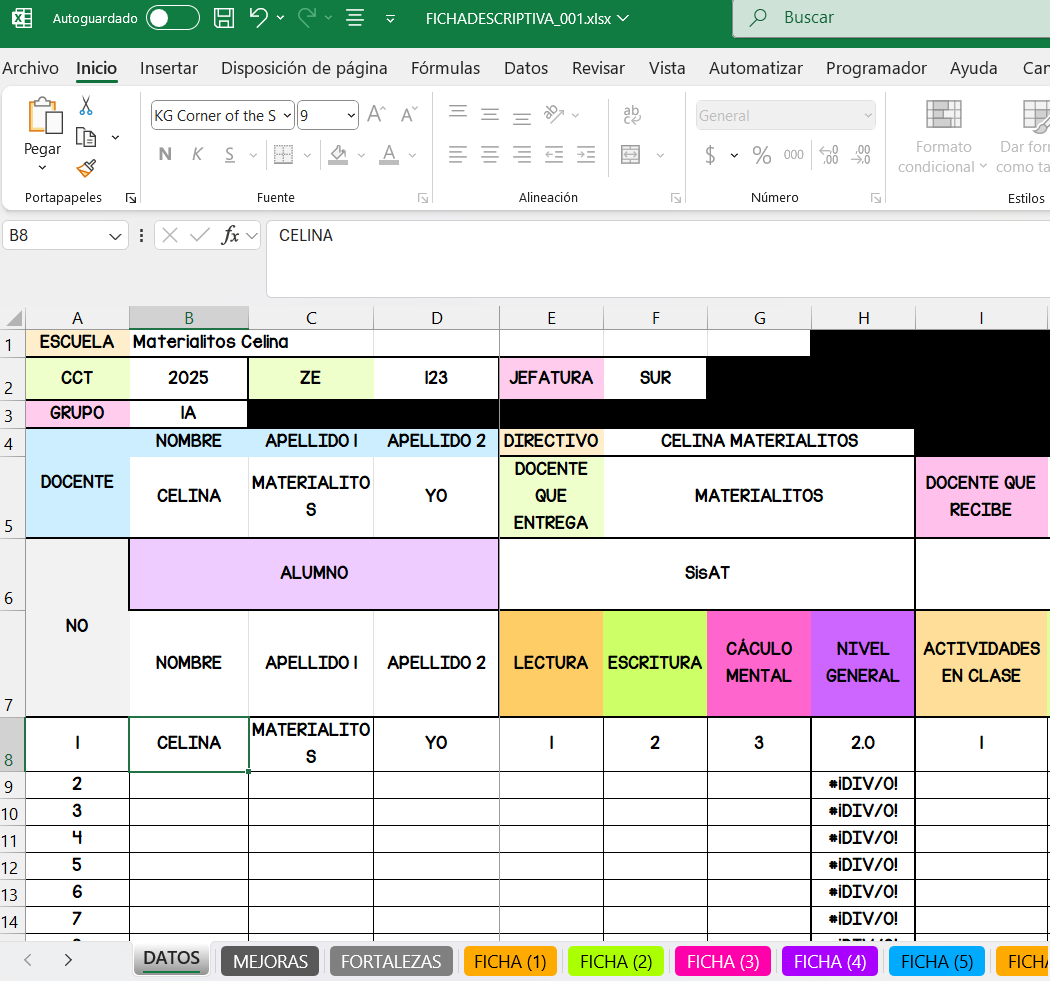Click the Select All corner triangle
This screenshot has width=1050, height=981.
(x=13, y=317)
